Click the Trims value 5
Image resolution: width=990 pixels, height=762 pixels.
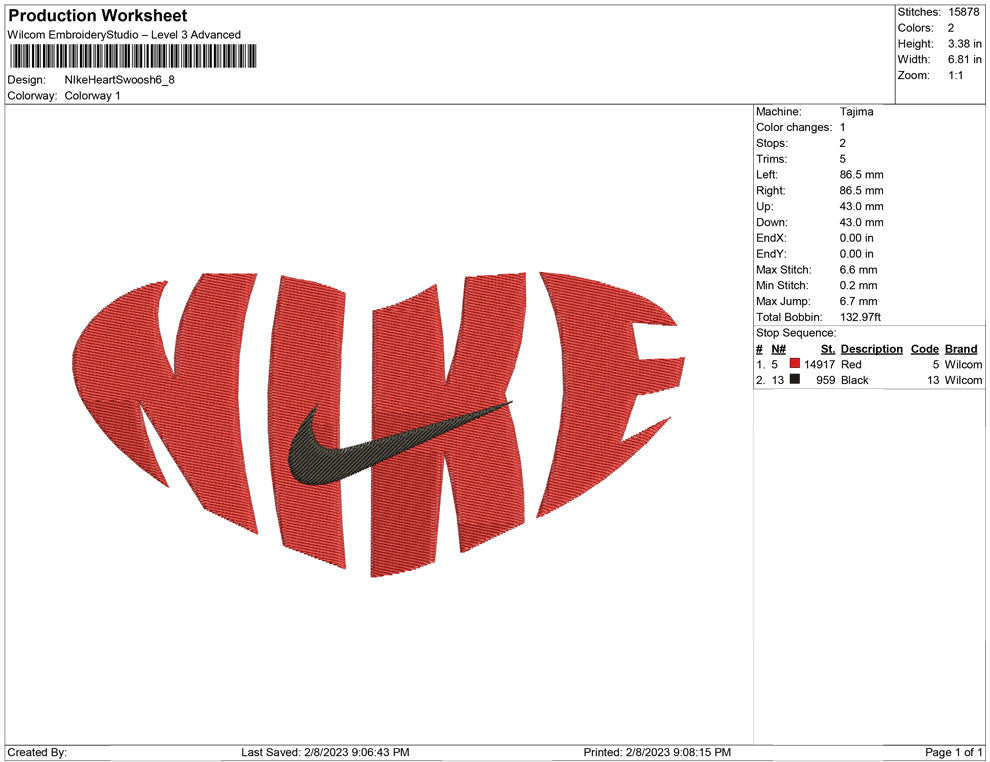point(842,158)
